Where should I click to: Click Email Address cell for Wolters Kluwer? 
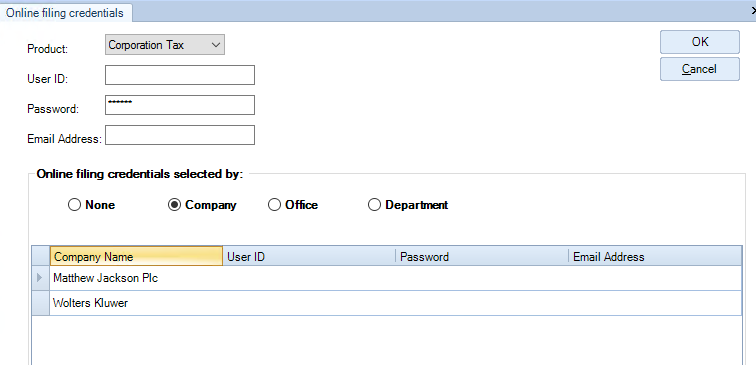(x=655, y=303)
